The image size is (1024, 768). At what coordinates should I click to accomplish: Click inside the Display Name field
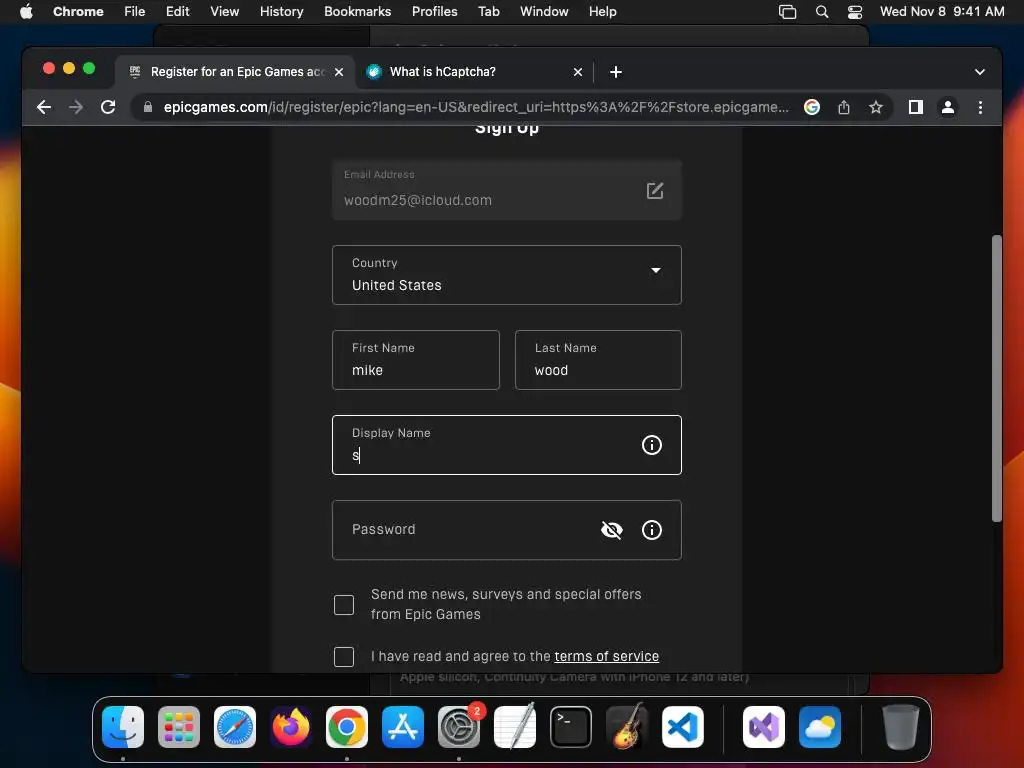pyautogui.click(x=507, y=445)
